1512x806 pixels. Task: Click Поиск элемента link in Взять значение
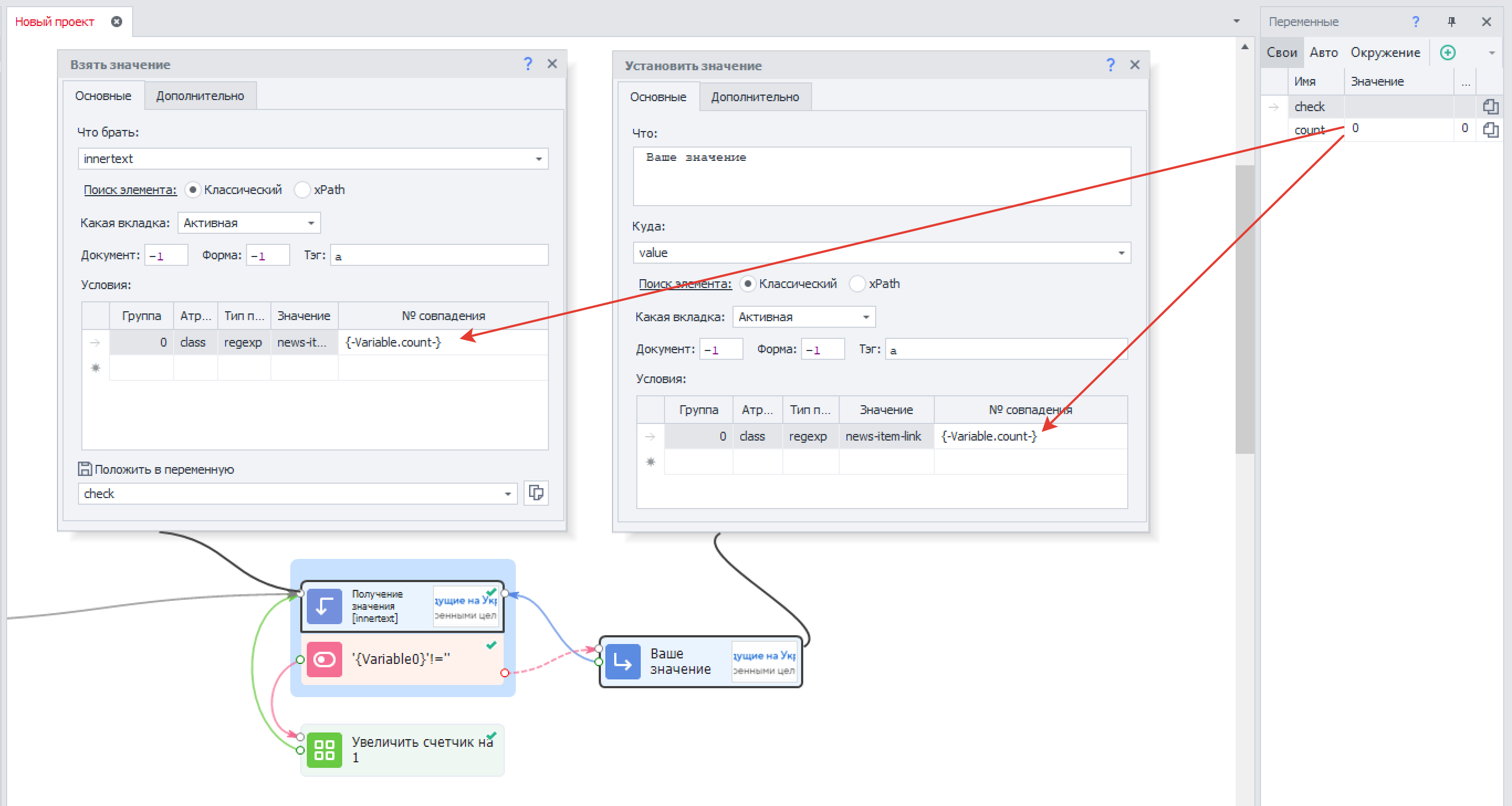pos(130,190)
